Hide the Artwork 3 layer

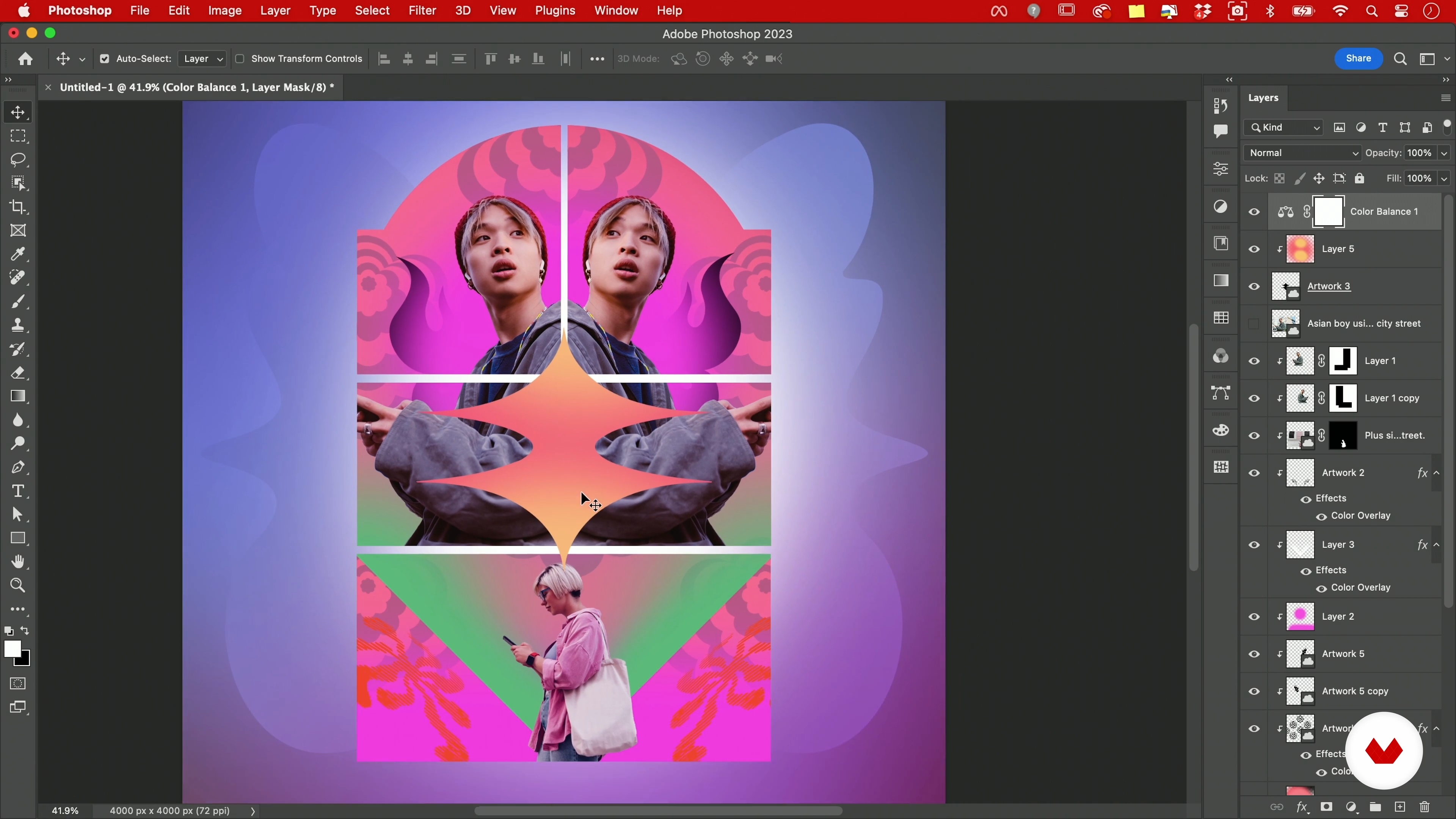(x=1254, y=287)
